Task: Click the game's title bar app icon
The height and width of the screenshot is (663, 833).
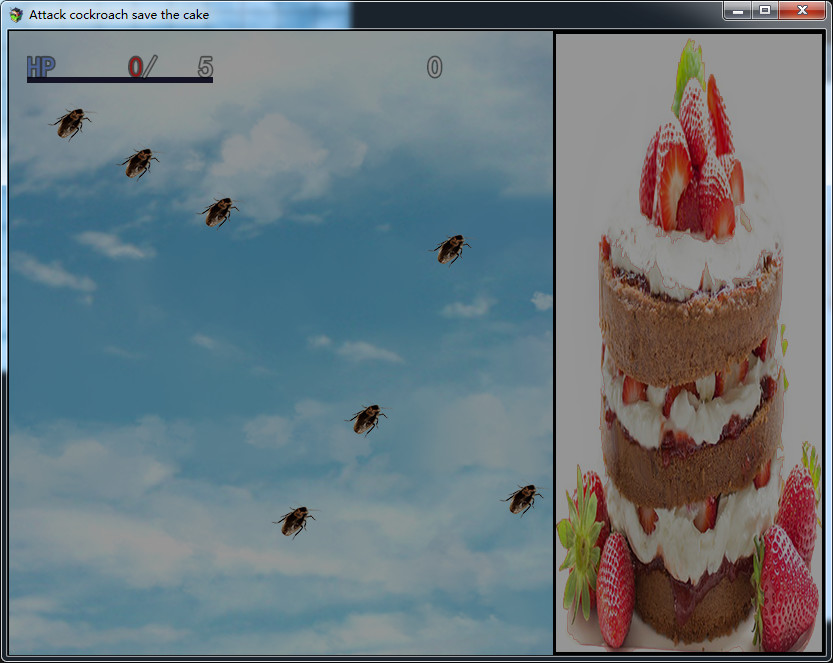Action: pyautogui.click(x=16, y=15)
